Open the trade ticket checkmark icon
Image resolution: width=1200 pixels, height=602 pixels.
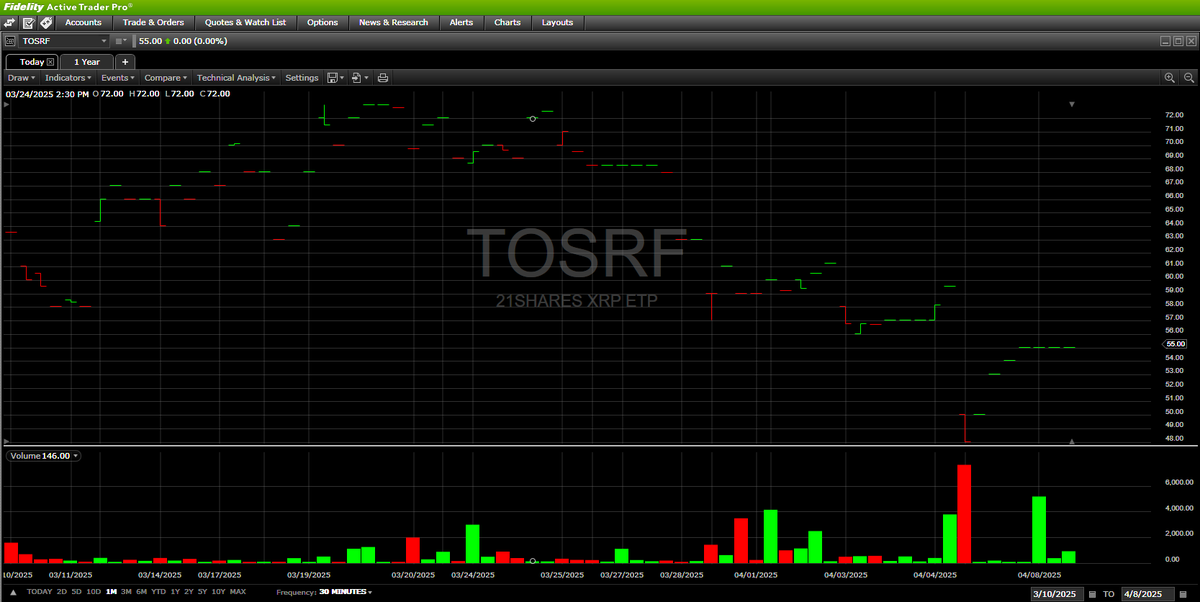(28, 22)
